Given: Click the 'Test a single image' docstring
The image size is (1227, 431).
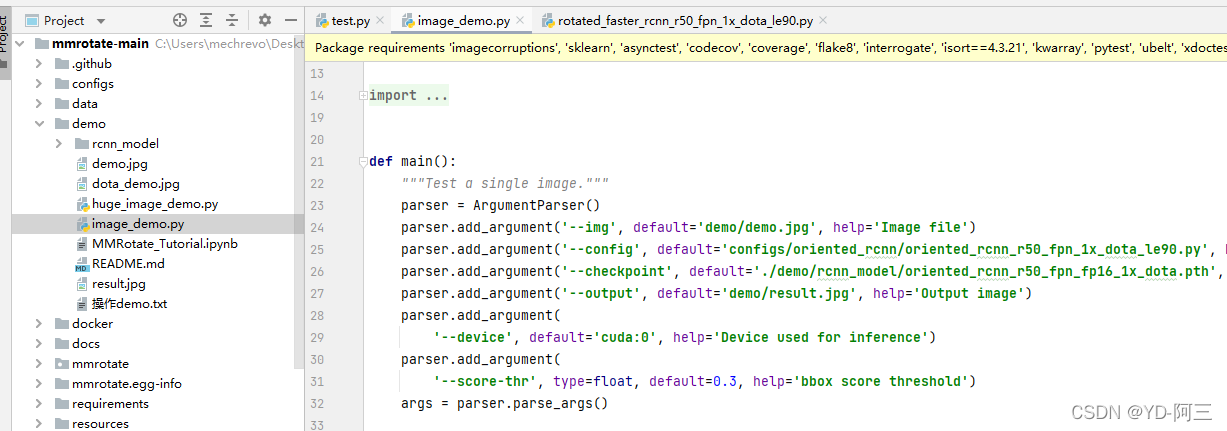Looking at the screenshot, I should [505, 183].
